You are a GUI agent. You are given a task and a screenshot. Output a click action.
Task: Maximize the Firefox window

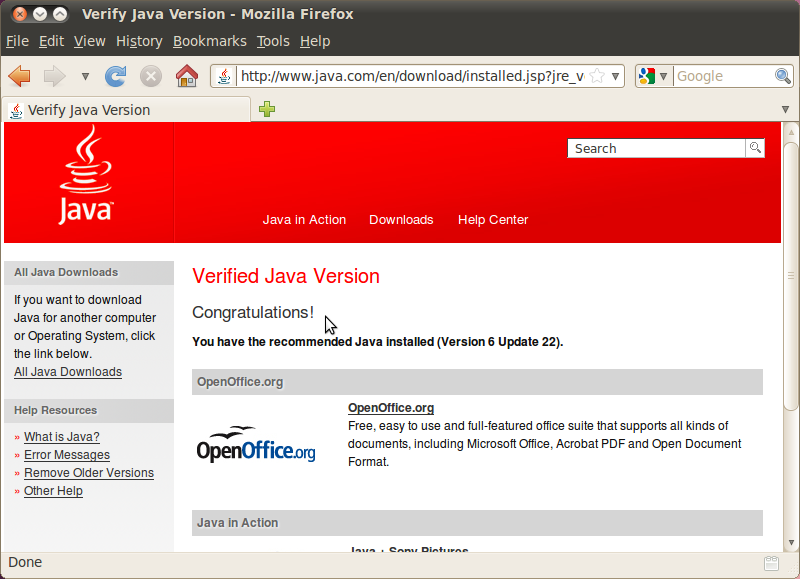60,14
